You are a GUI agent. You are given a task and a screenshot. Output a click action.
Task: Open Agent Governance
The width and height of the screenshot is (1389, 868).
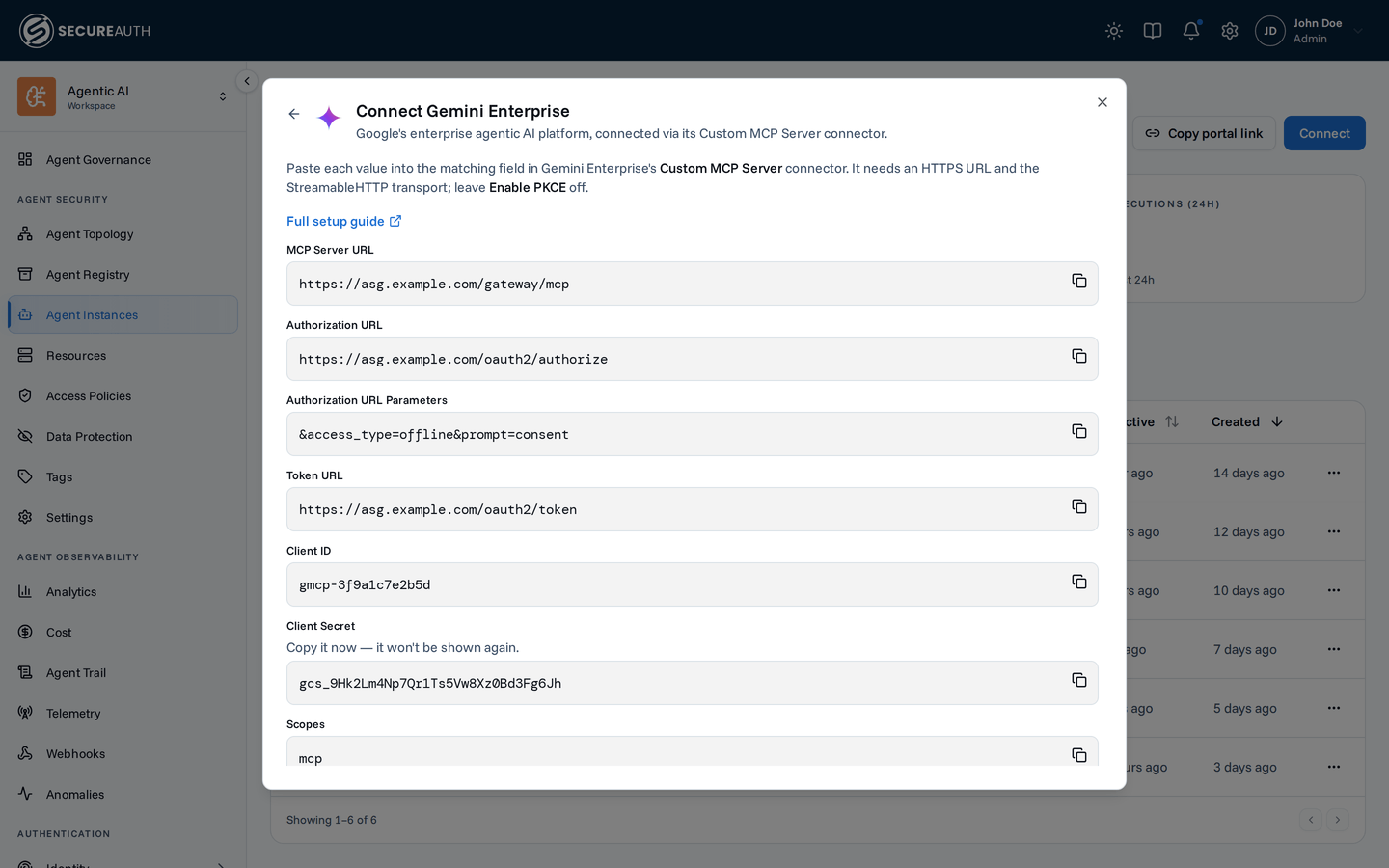123,159
